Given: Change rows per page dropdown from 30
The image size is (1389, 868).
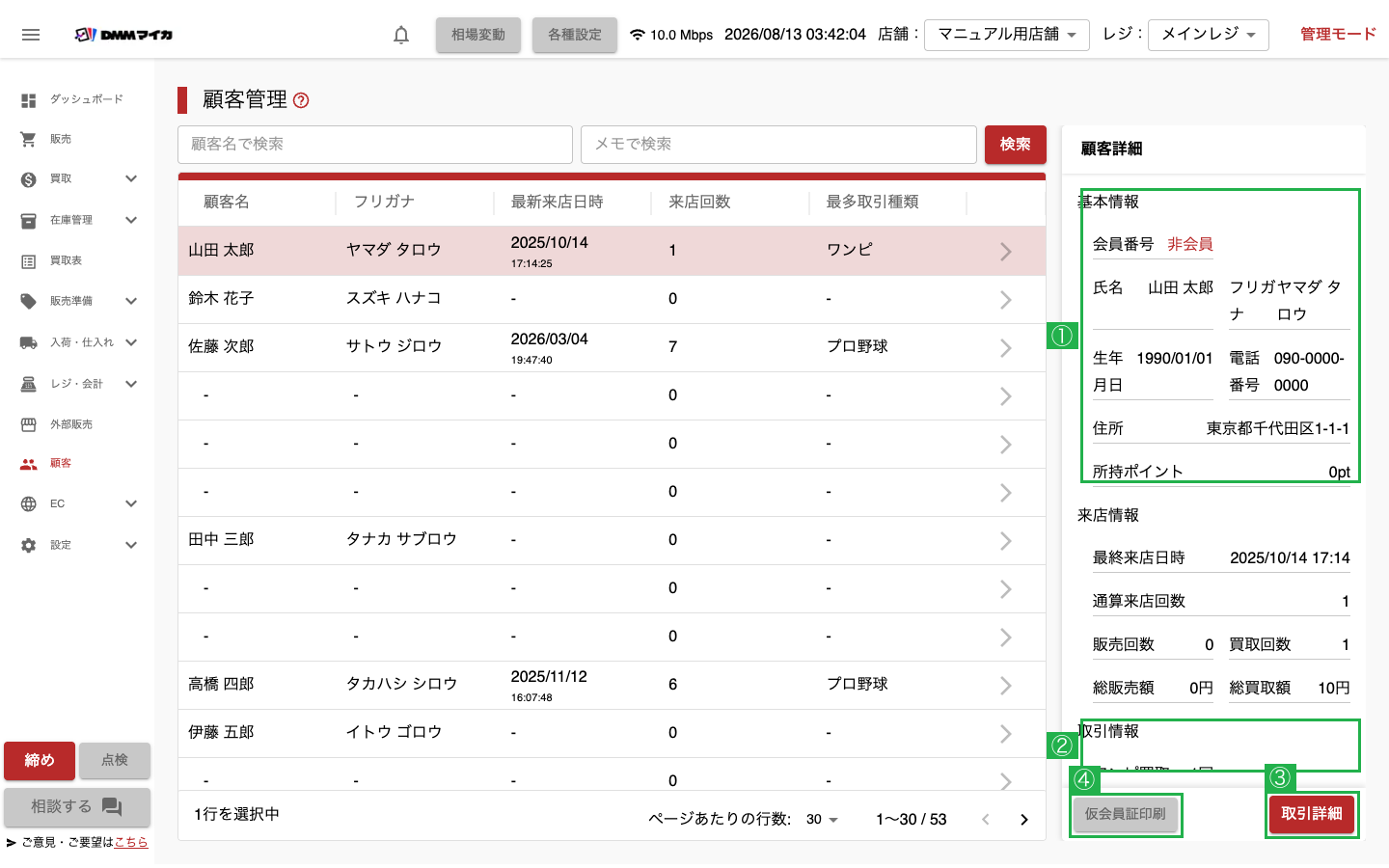Looking at the screenshot, I should pos(822,820).
